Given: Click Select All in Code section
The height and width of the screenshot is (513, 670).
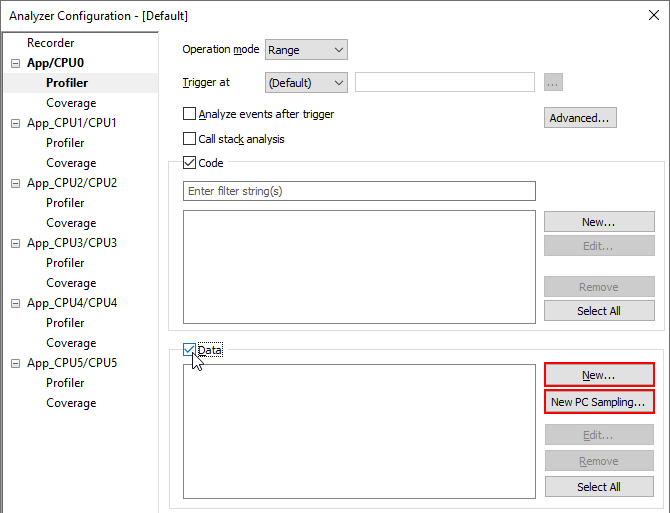Looking at the screenshot, I should (x=598, y=311).
